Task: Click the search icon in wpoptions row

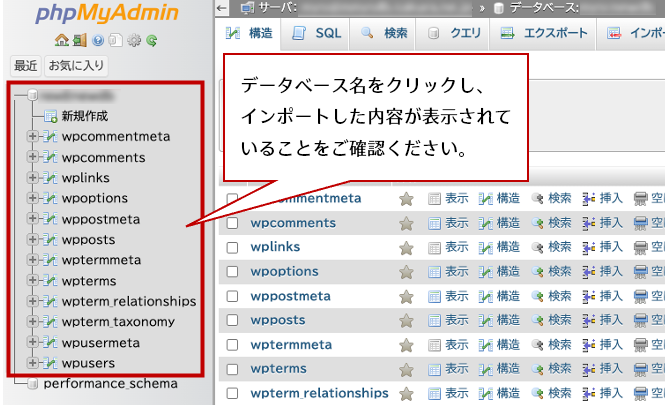Action: coord(538,272)
